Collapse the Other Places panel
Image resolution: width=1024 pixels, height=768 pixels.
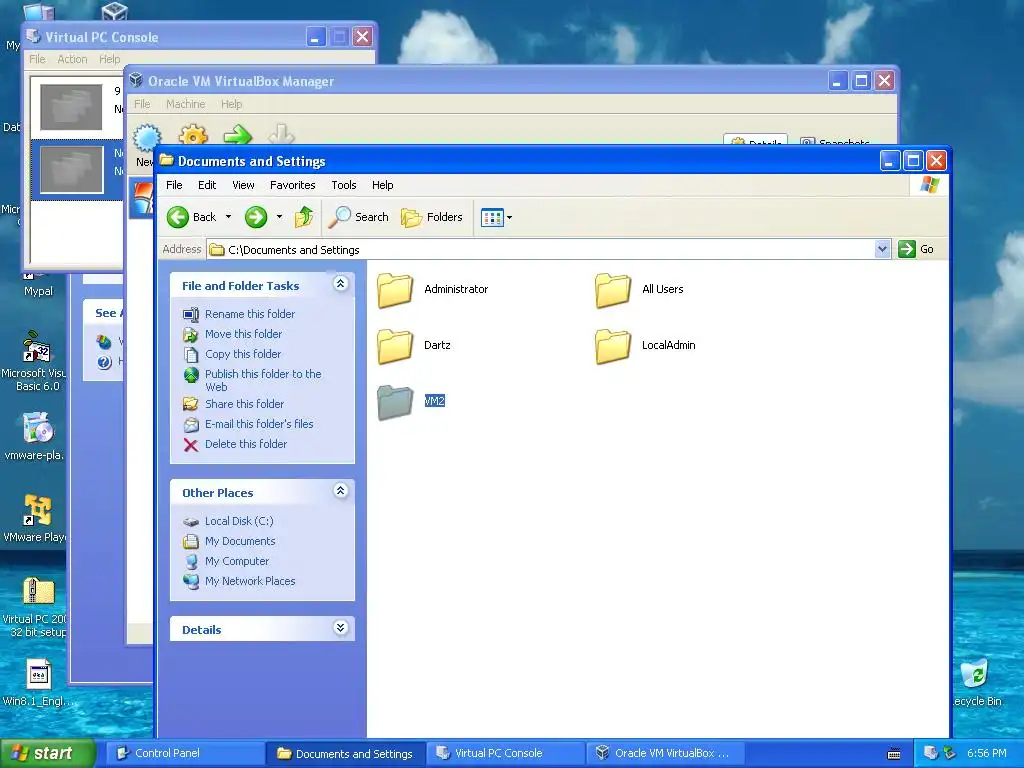coord(340,490)
